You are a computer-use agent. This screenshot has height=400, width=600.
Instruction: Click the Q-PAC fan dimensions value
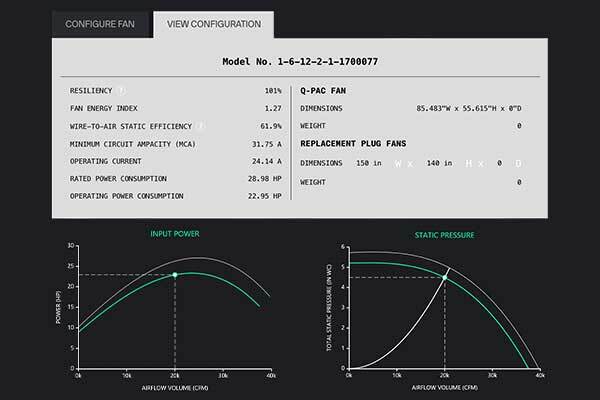tap(467, 108)
